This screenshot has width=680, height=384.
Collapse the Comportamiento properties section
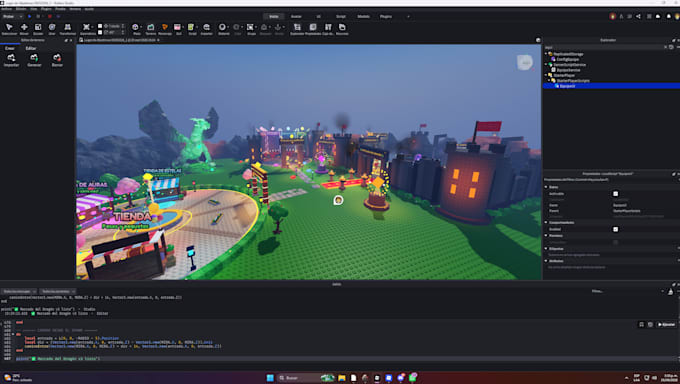tap(546, 223)
